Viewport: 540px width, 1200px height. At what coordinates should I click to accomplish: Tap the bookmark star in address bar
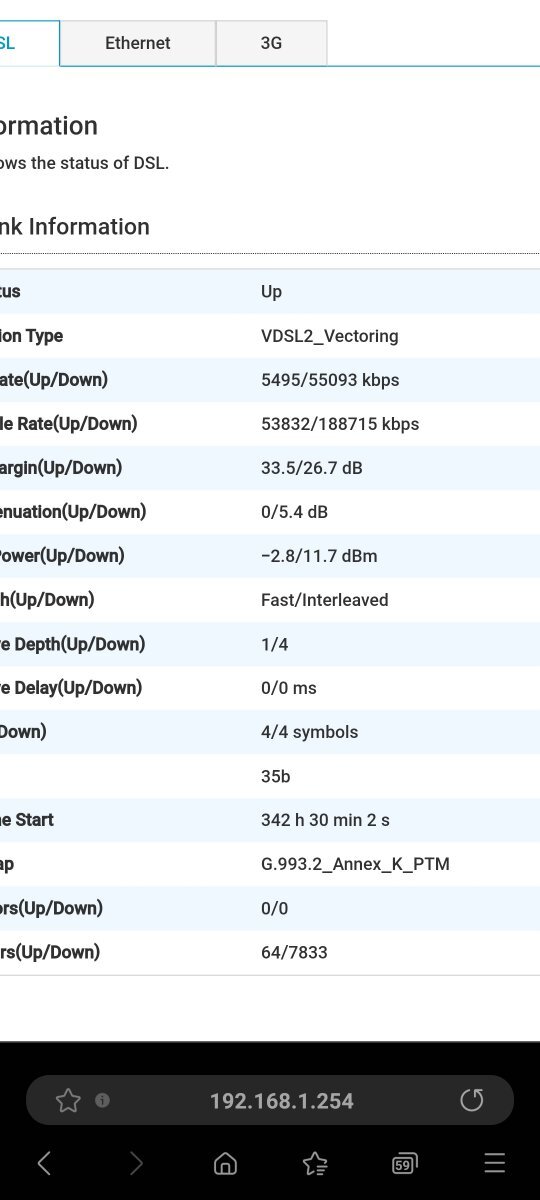68,1101
